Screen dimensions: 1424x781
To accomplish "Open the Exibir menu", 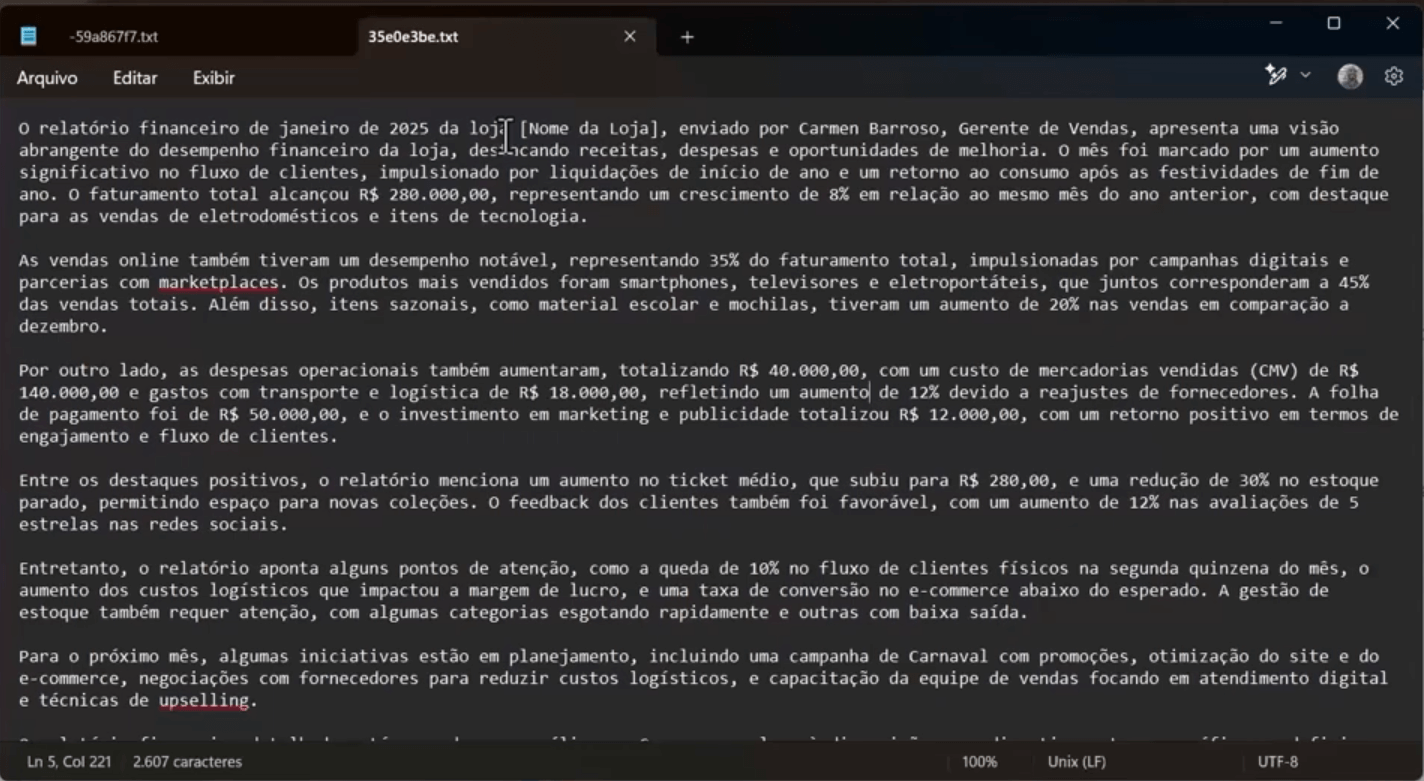I will coord(214,78).
